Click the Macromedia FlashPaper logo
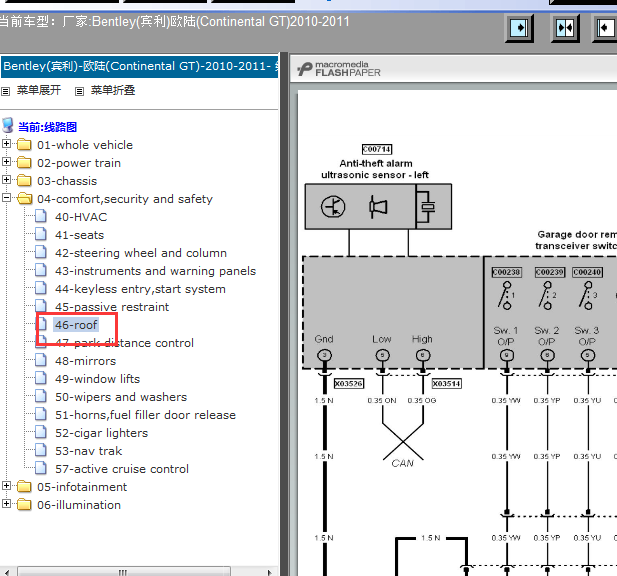 pyautogui.click(x=339, y=69)
